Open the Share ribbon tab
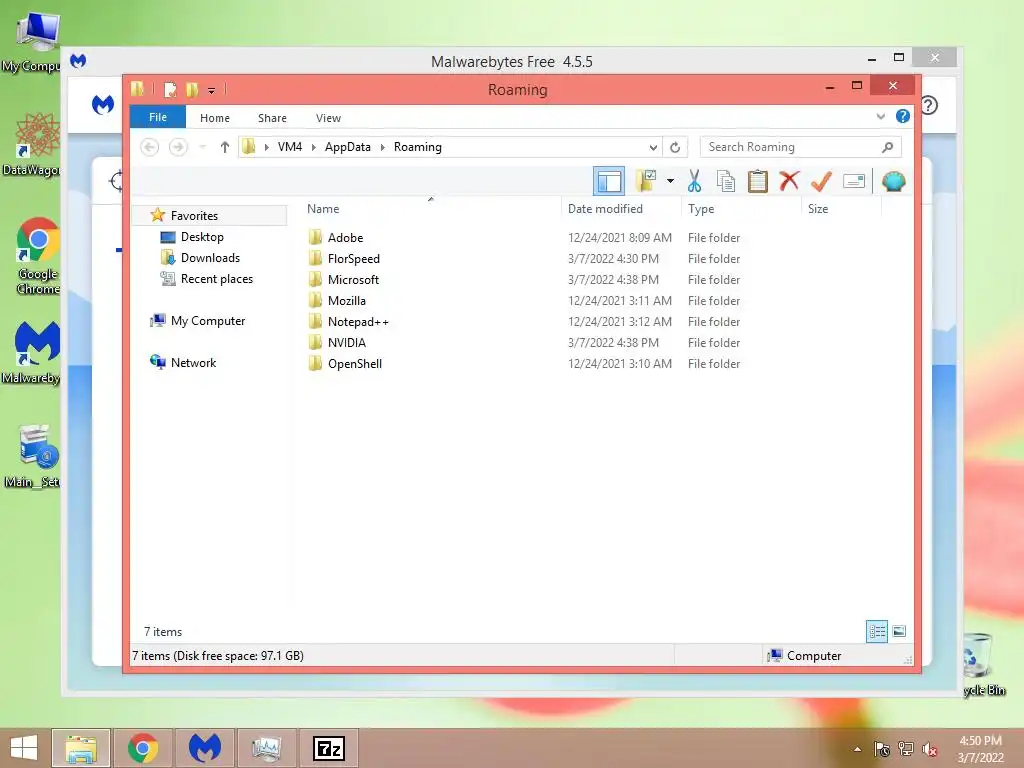This screenshot has width=1024, height=768. tap(272, 118)
